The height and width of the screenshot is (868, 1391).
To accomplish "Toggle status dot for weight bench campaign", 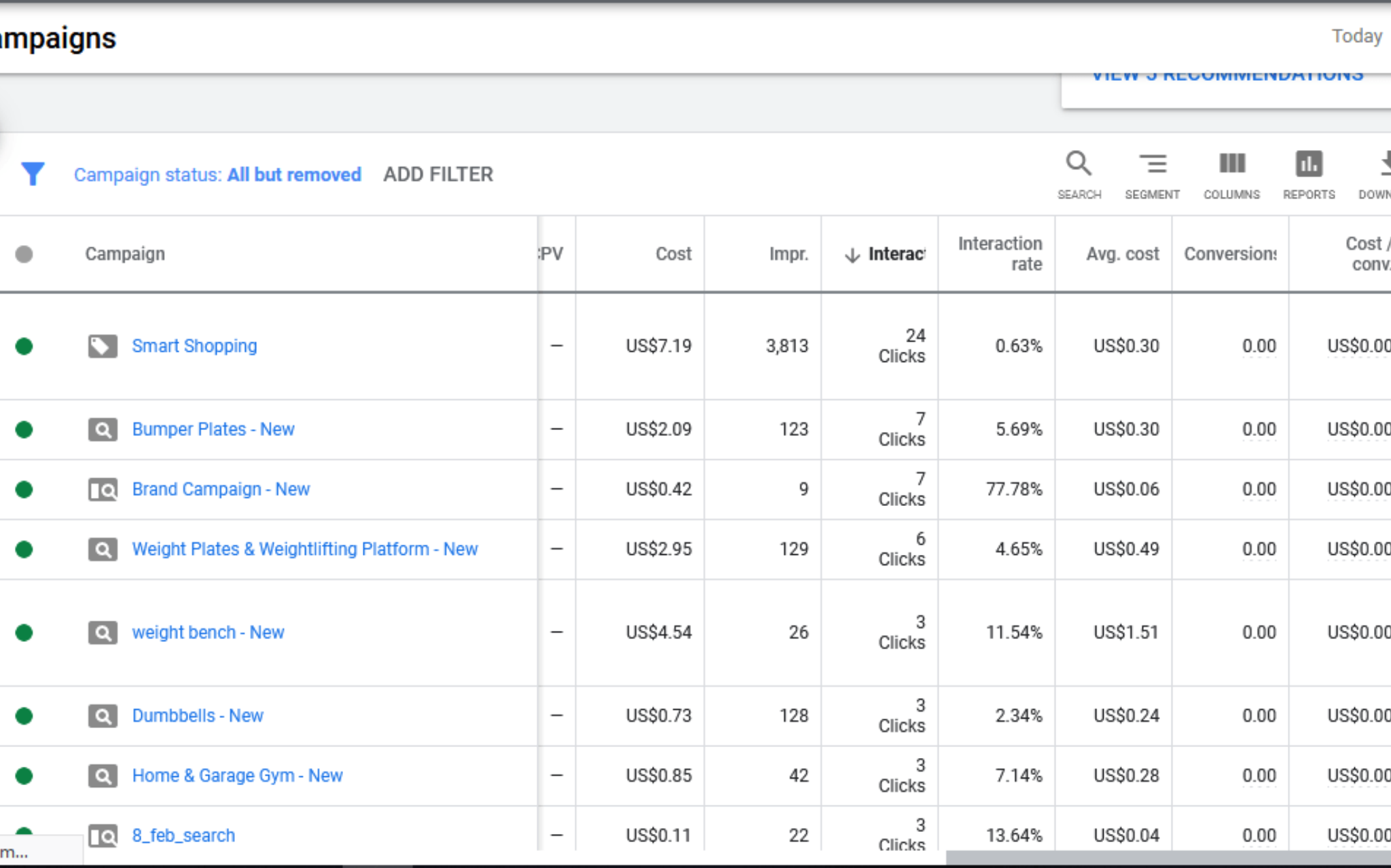I will [24, 633].
